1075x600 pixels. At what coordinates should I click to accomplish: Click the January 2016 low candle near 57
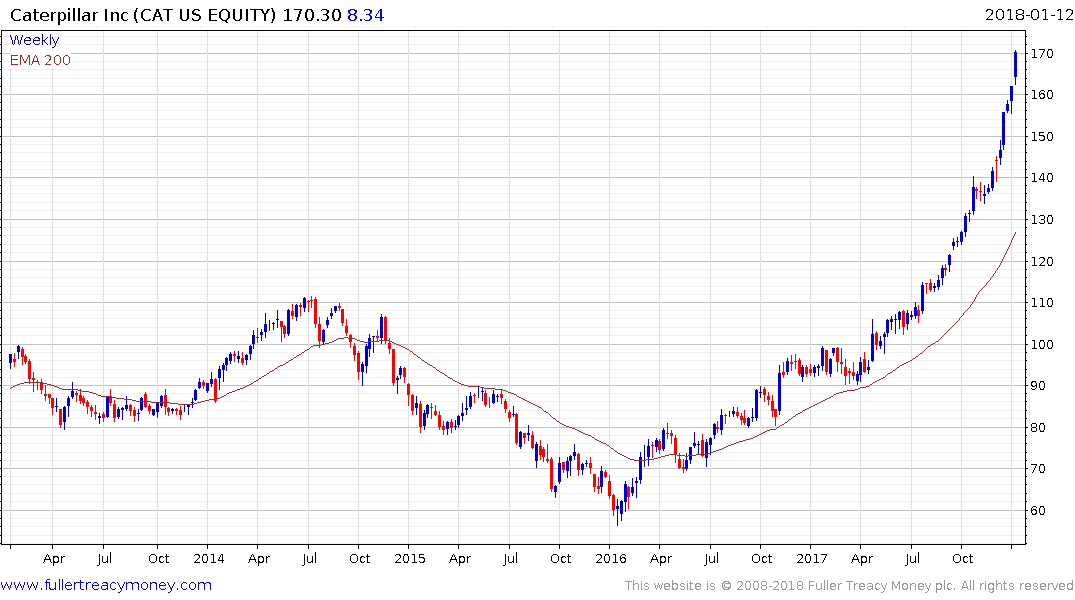tap(618, 512)
